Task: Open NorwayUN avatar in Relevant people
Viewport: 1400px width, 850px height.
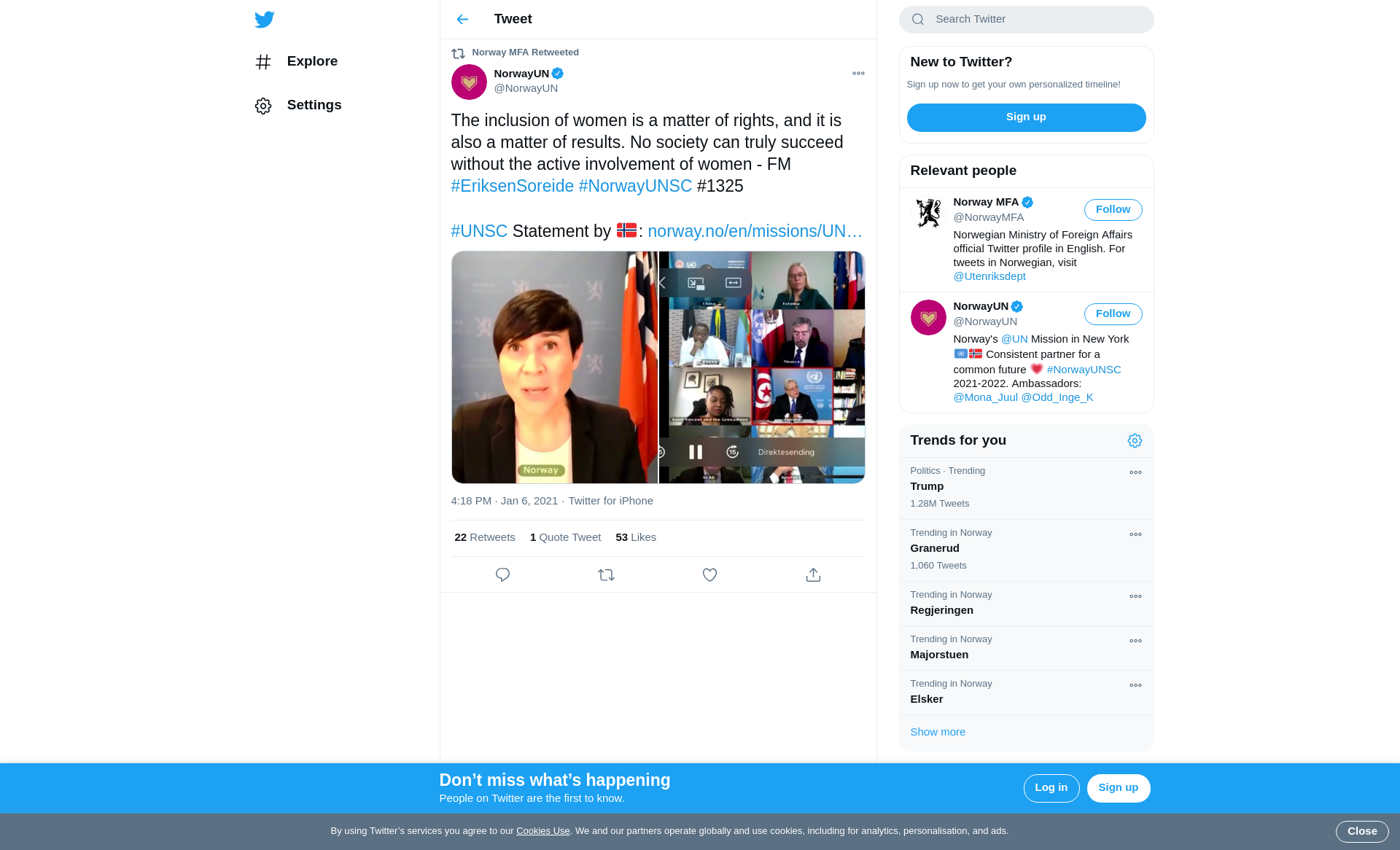Action: [928, 318]
